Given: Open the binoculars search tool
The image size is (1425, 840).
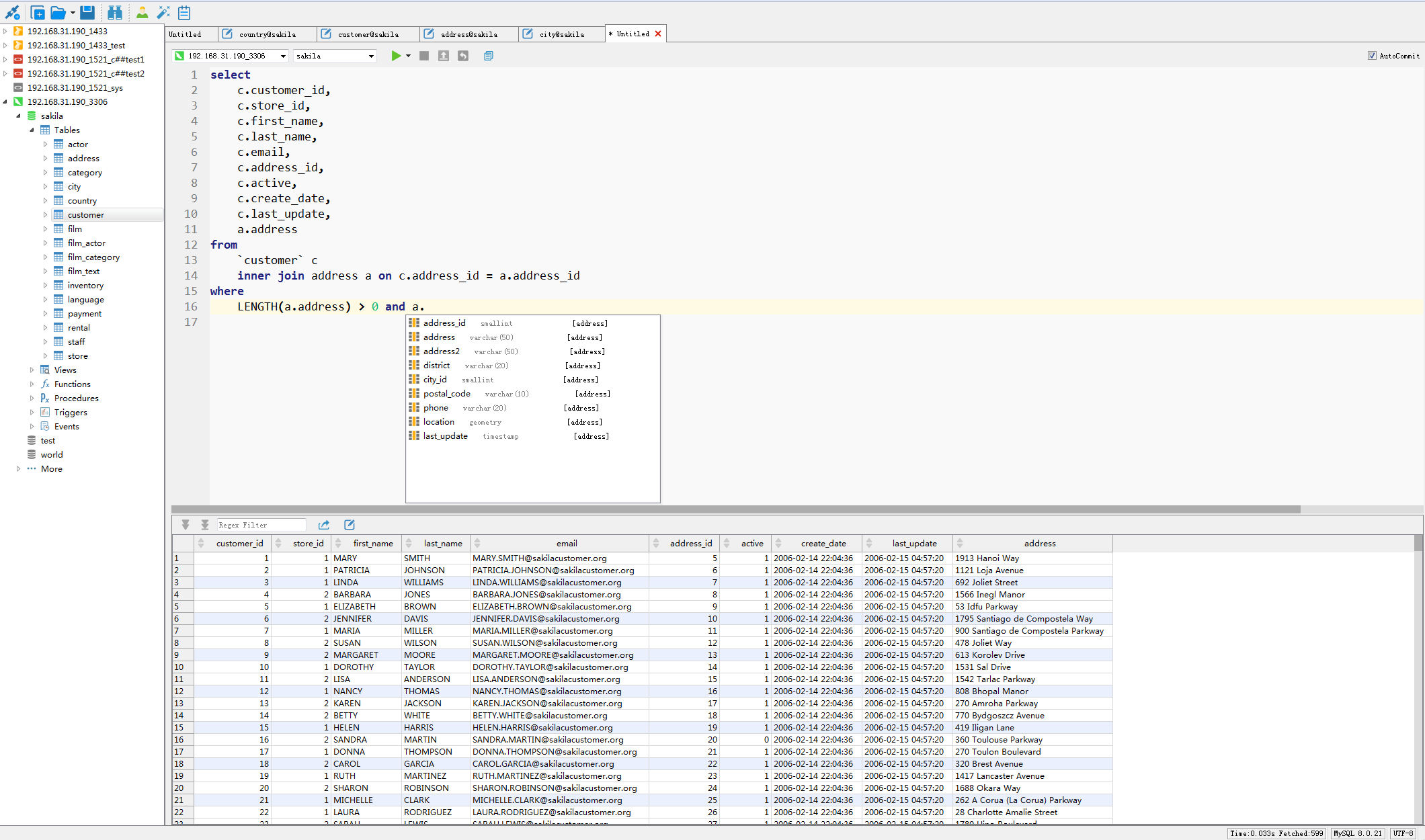Looking at the screenshot, I should pyautogui.click(x=115, y=12).
